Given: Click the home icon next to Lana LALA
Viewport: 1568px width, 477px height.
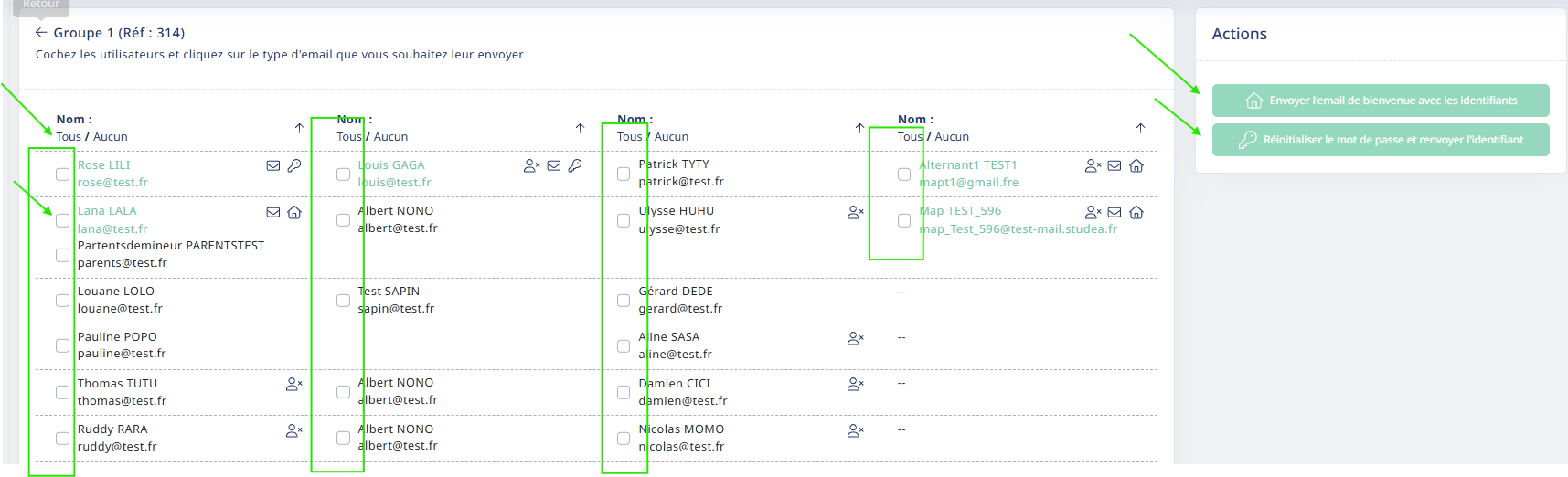Looking at the screenshot, I should click(294, 212).
